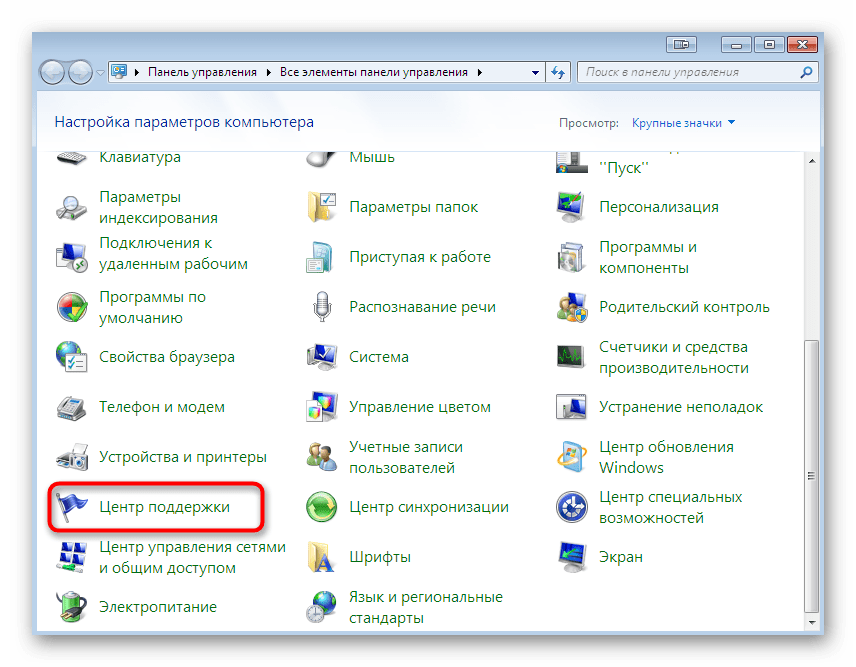Click the Personalization icon (Персонализация)
This screenshot has height=667, width=856.
(x=572, y=207)
